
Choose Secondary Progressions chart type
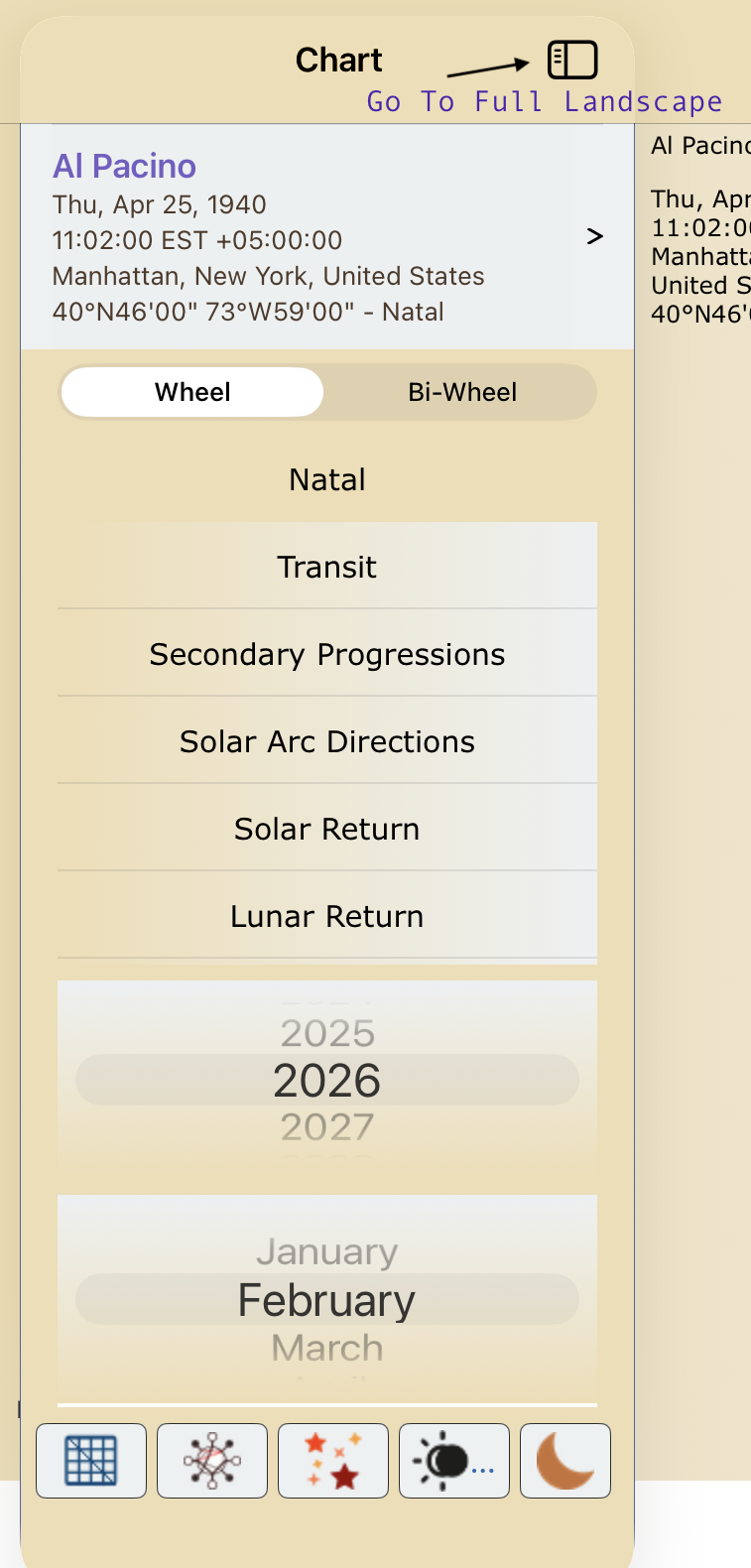[x=327, y=654]
